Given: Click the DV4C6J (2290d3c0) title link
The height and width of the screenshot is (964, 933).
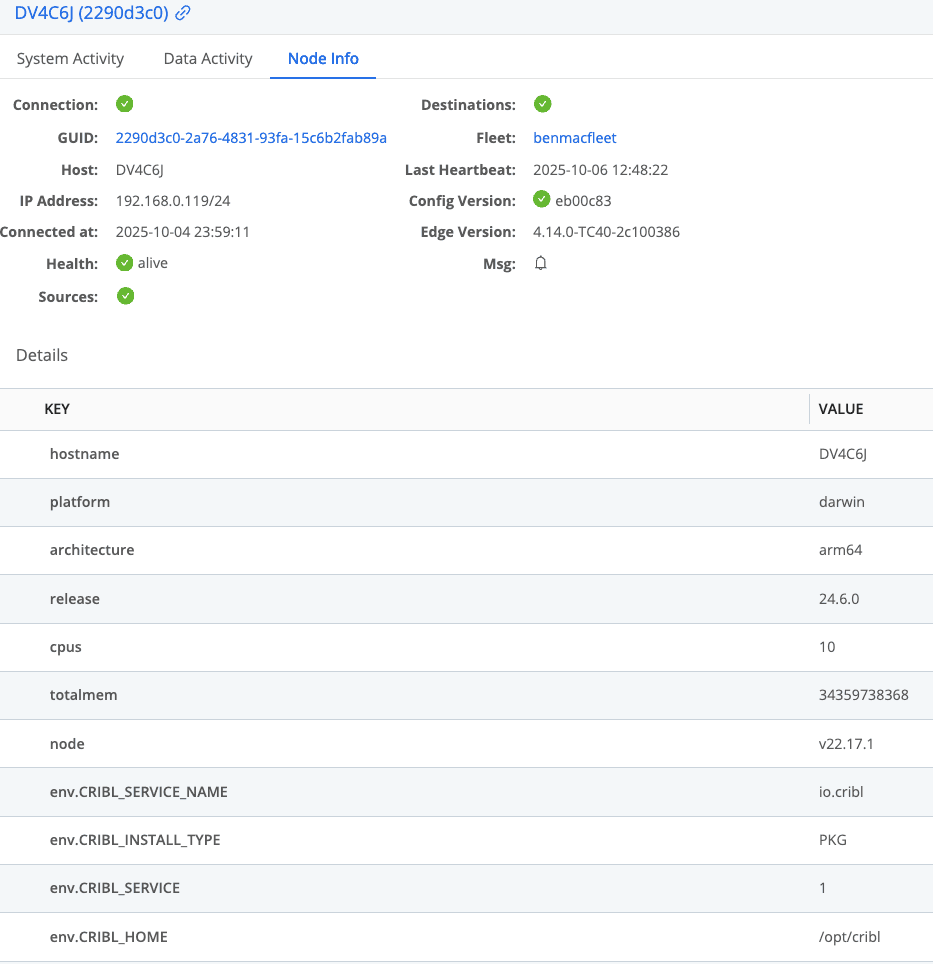Looking at the screenshot, I should coord(91,14).
